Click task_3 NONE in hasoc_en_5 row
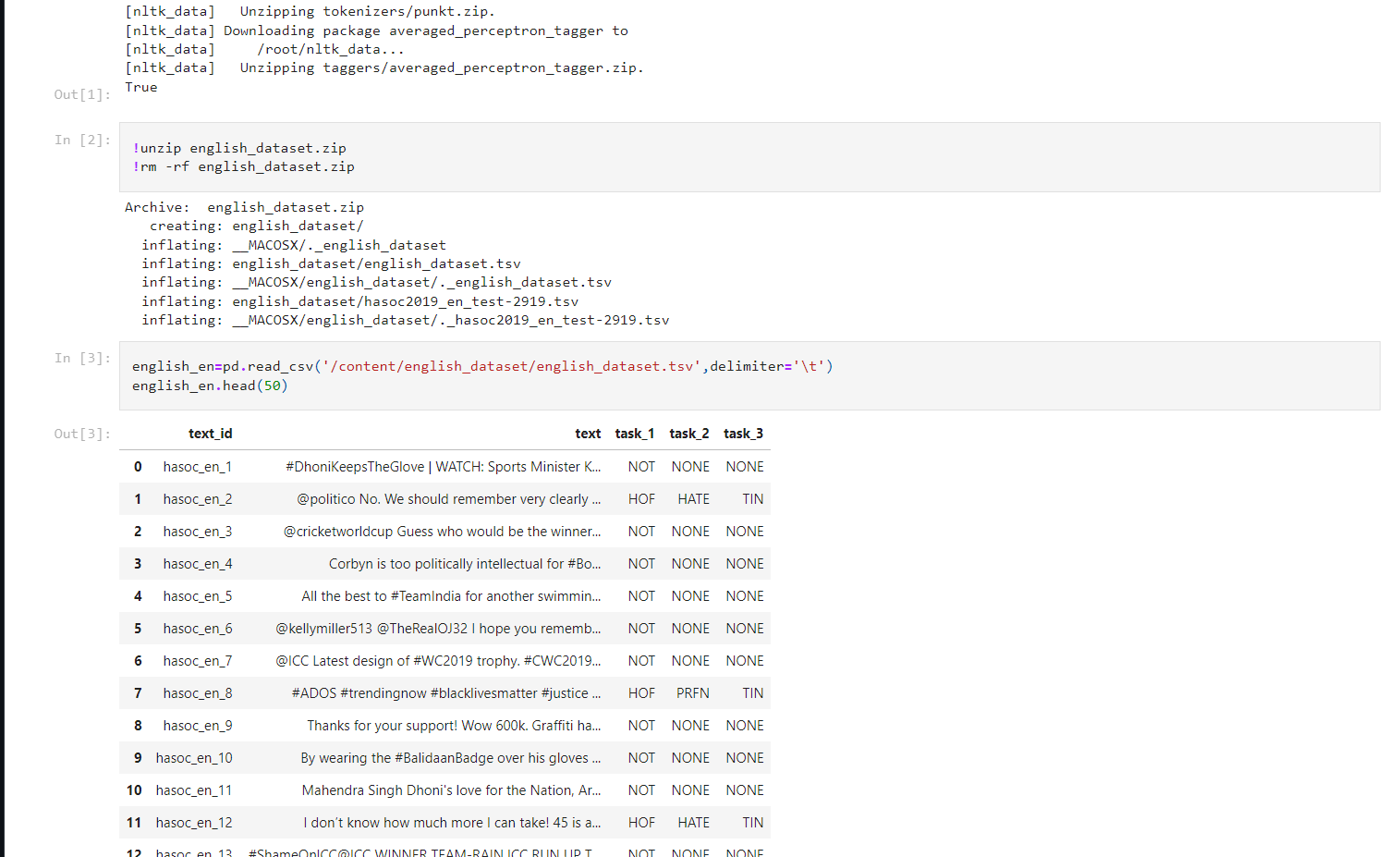Screen dimensions: 1400x857 tap(745, 596)
